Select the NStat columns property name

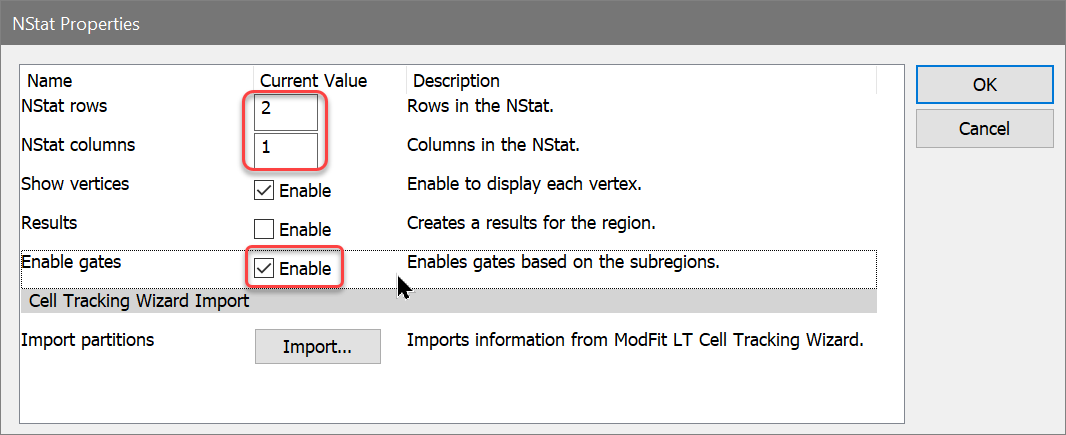(x=78, y=145)
